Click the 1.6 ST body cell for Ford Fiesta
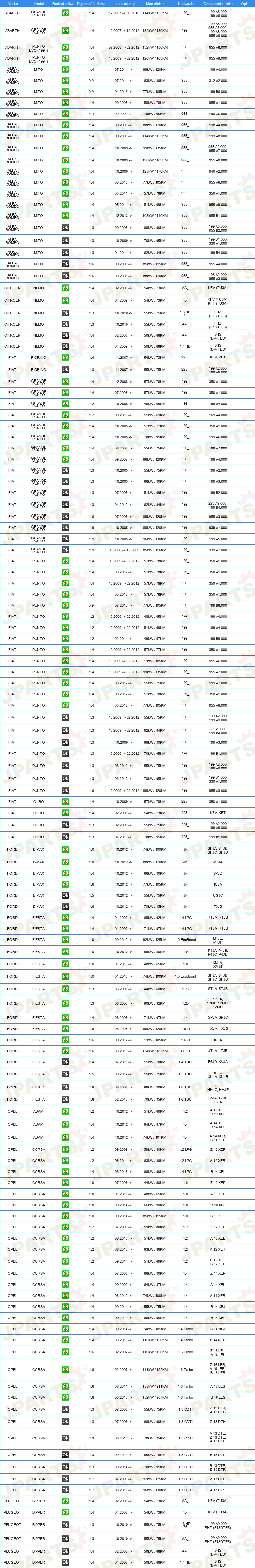Image resolution: width=255 pixels, height=1568 pixels. (x=186, y=1051)
